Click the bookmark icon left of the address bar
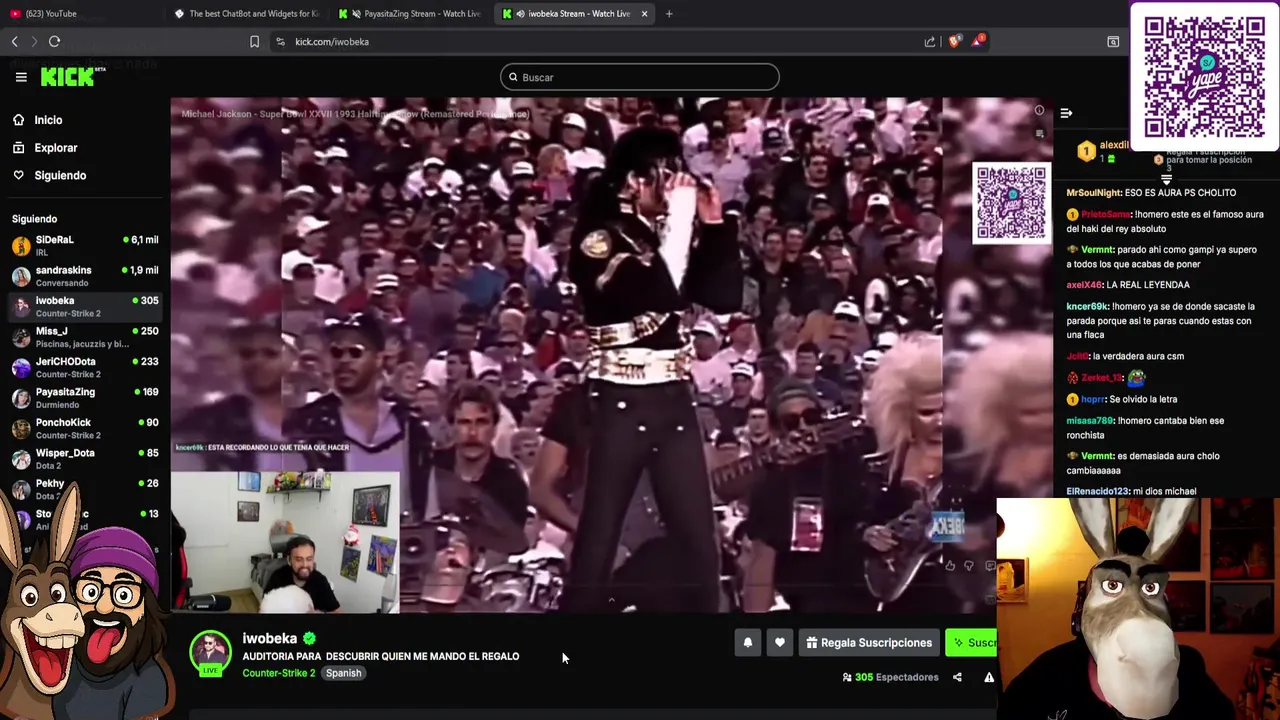1280x720 pixels. click(254, 41)
